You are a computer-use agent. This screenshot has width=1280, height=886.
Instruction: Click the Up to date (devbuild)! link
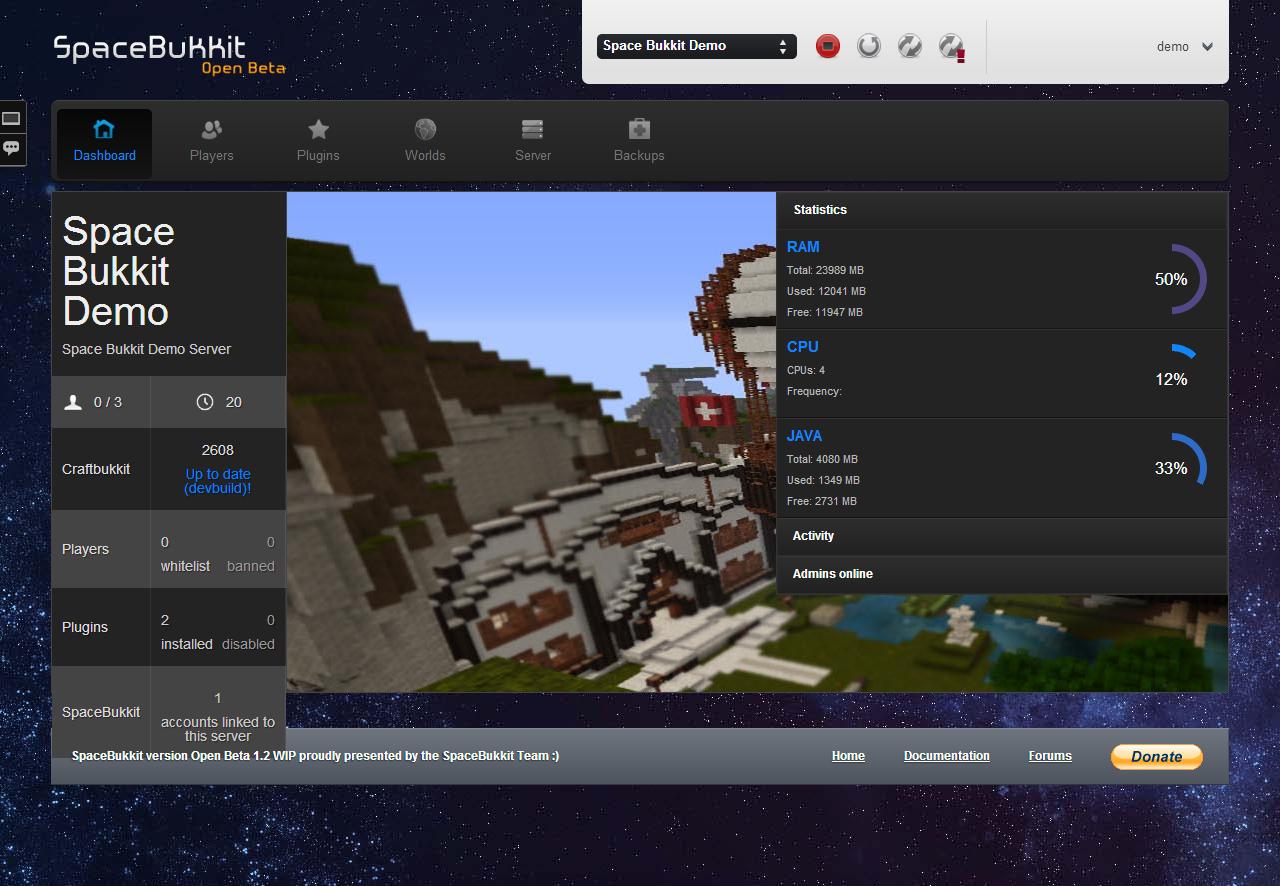coord(218,481)
